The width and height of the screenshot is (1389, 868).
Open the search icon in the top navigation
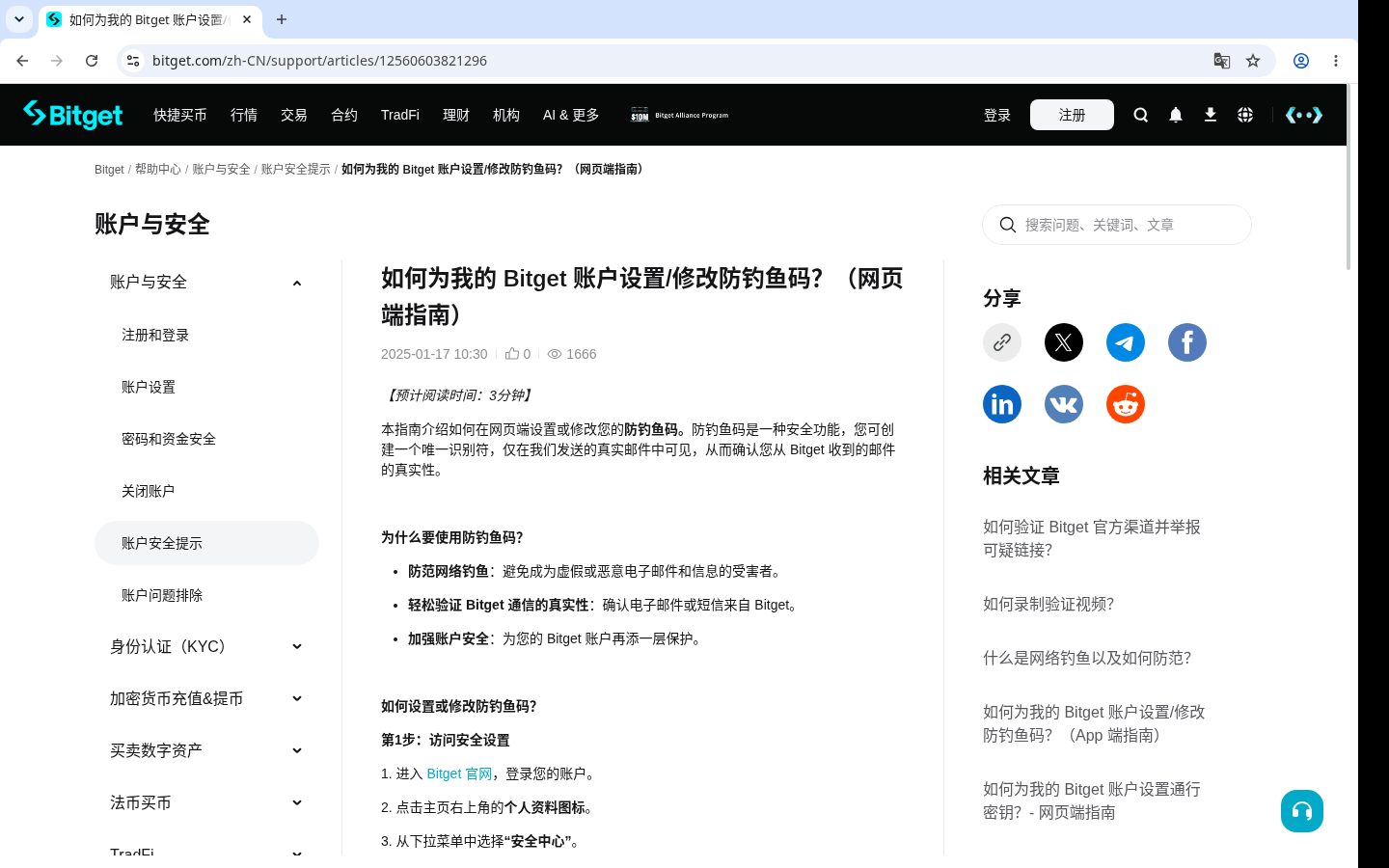point(1141,115)
